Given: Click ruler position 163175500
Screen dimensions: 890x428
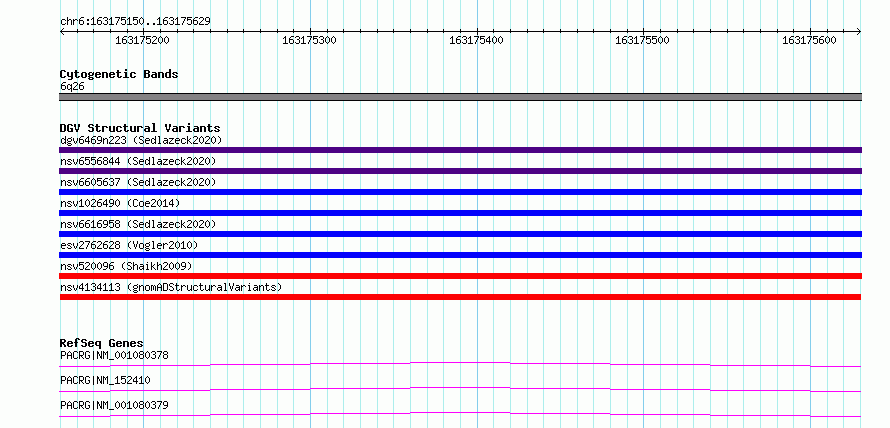Looking at the screenshot, I should tap(642, 40).
